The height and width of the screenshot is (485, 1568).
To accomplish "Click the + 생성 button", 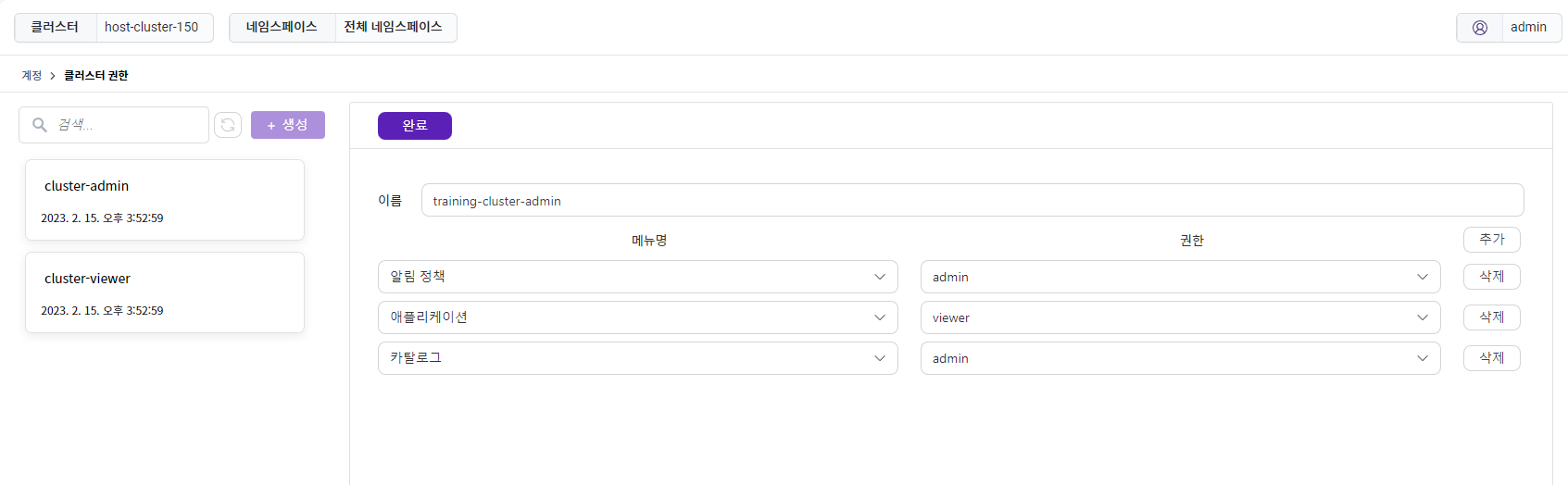I will tap(288, 125).
